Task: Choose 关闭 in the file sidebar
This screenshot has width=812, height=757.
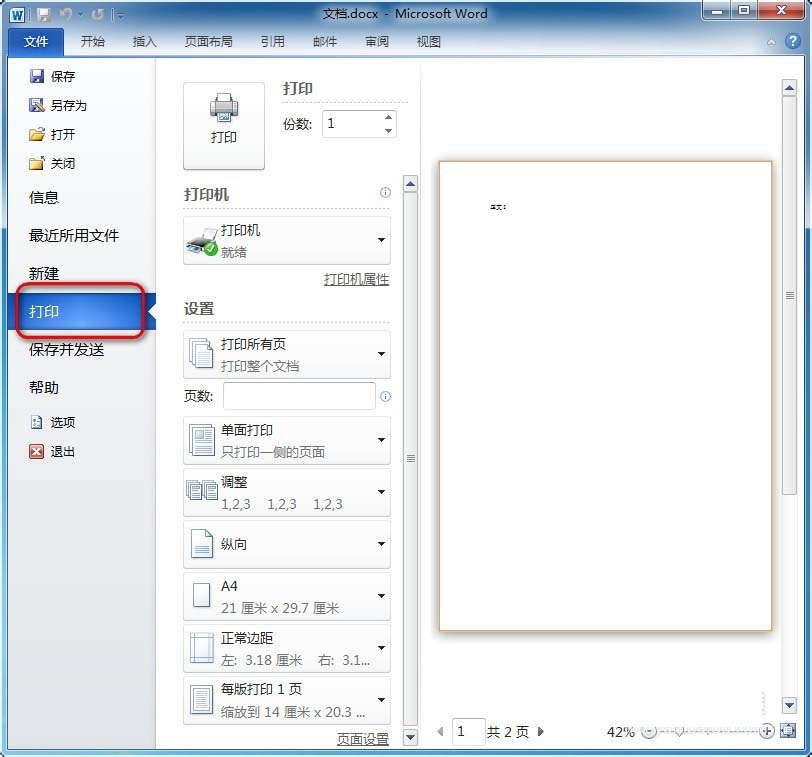Action: click(53, 163)
